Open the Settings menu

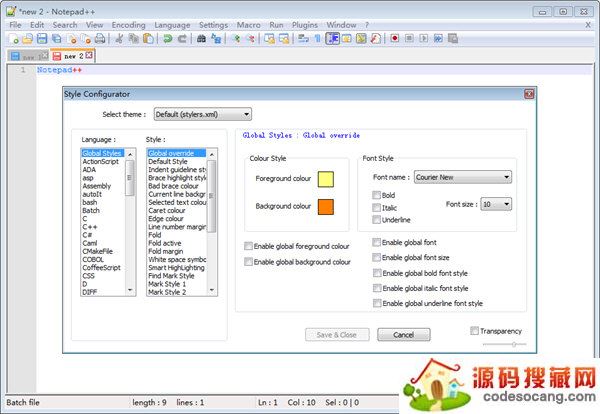(x=213, y=25)
